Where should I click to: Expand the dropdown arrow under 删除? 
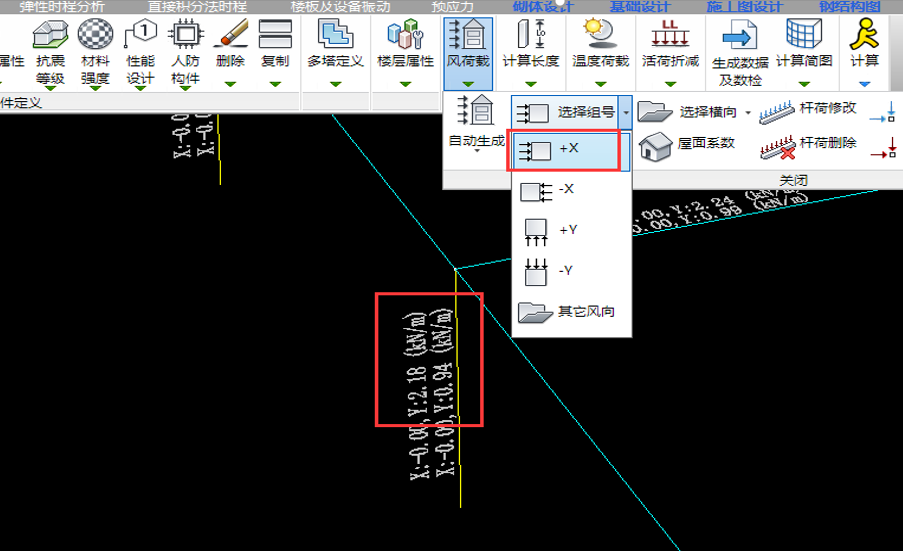coord(230,84)
